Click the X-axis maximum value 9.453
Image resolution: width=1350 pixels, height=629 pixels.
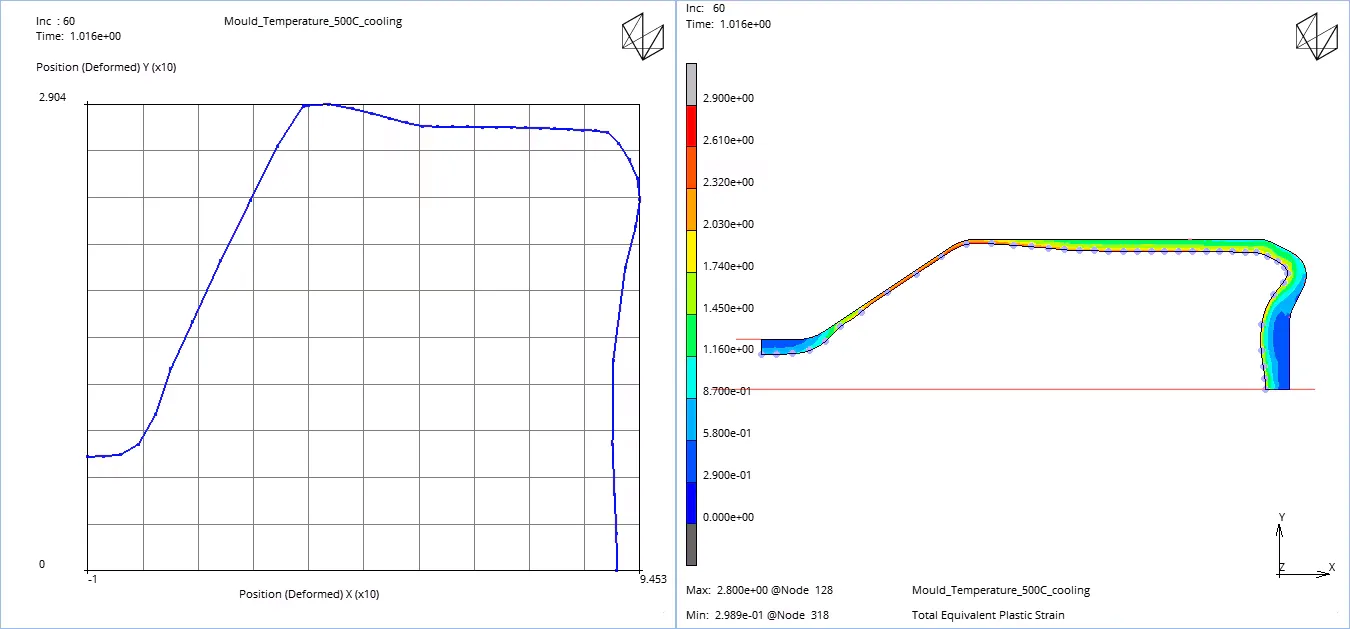point(652,579)
